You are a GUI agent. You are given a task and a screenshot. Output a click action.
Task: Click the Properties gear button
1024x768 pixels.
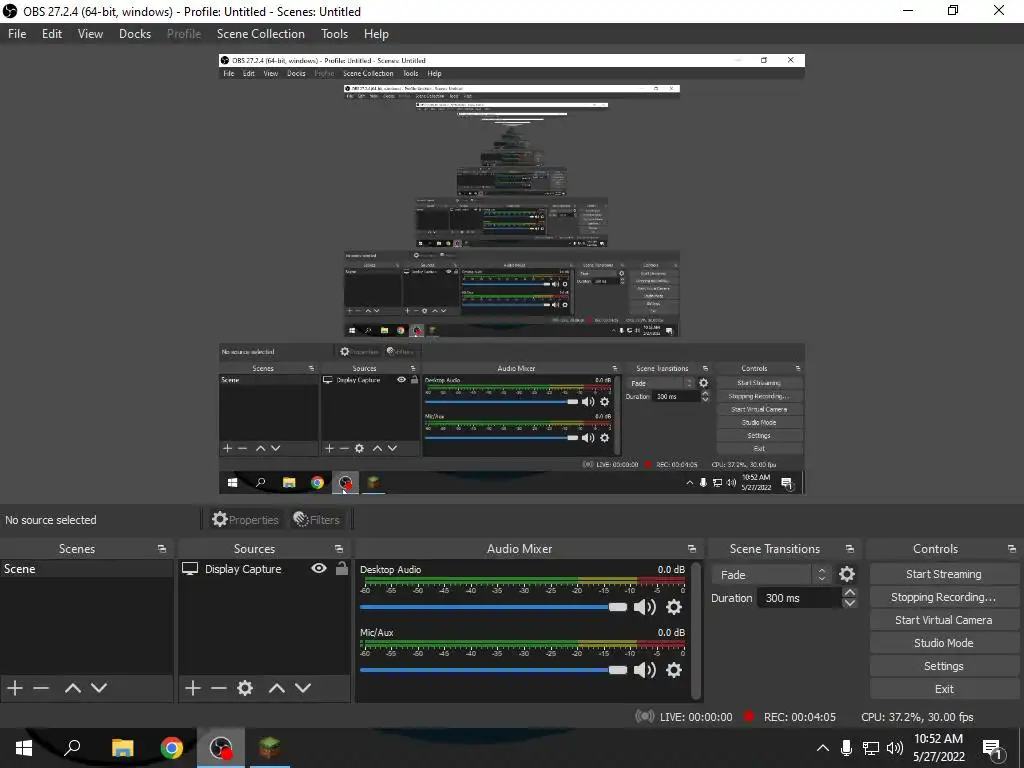246,520
